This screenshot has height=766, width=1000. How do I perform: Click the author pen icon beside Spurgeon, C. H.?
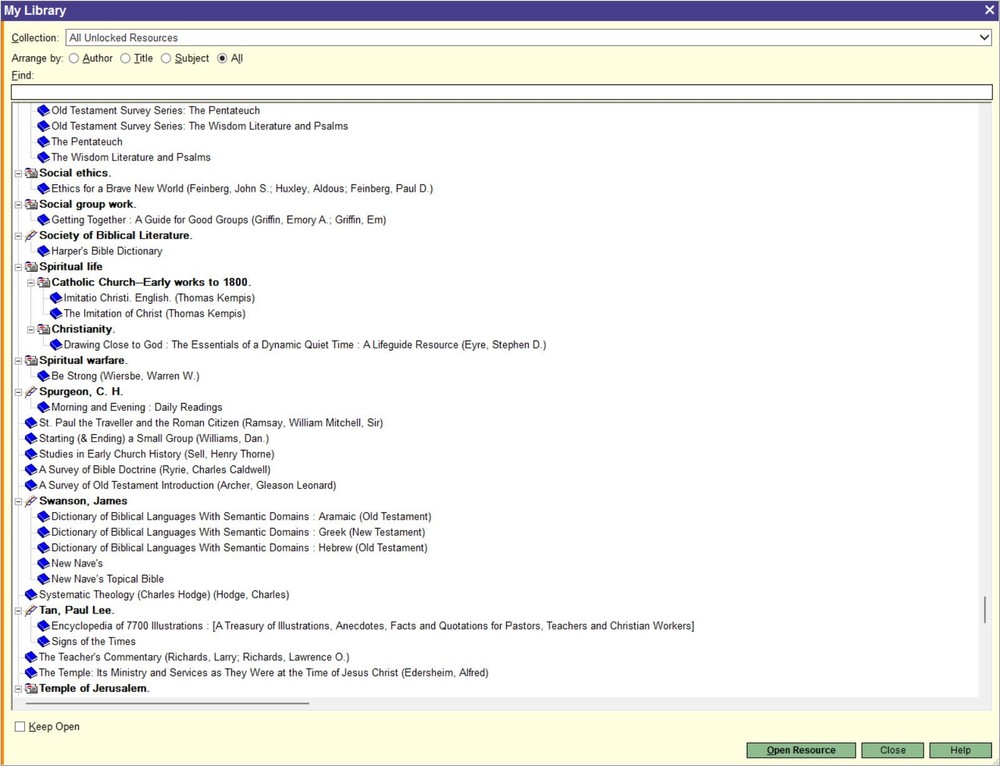pos(31,392)
